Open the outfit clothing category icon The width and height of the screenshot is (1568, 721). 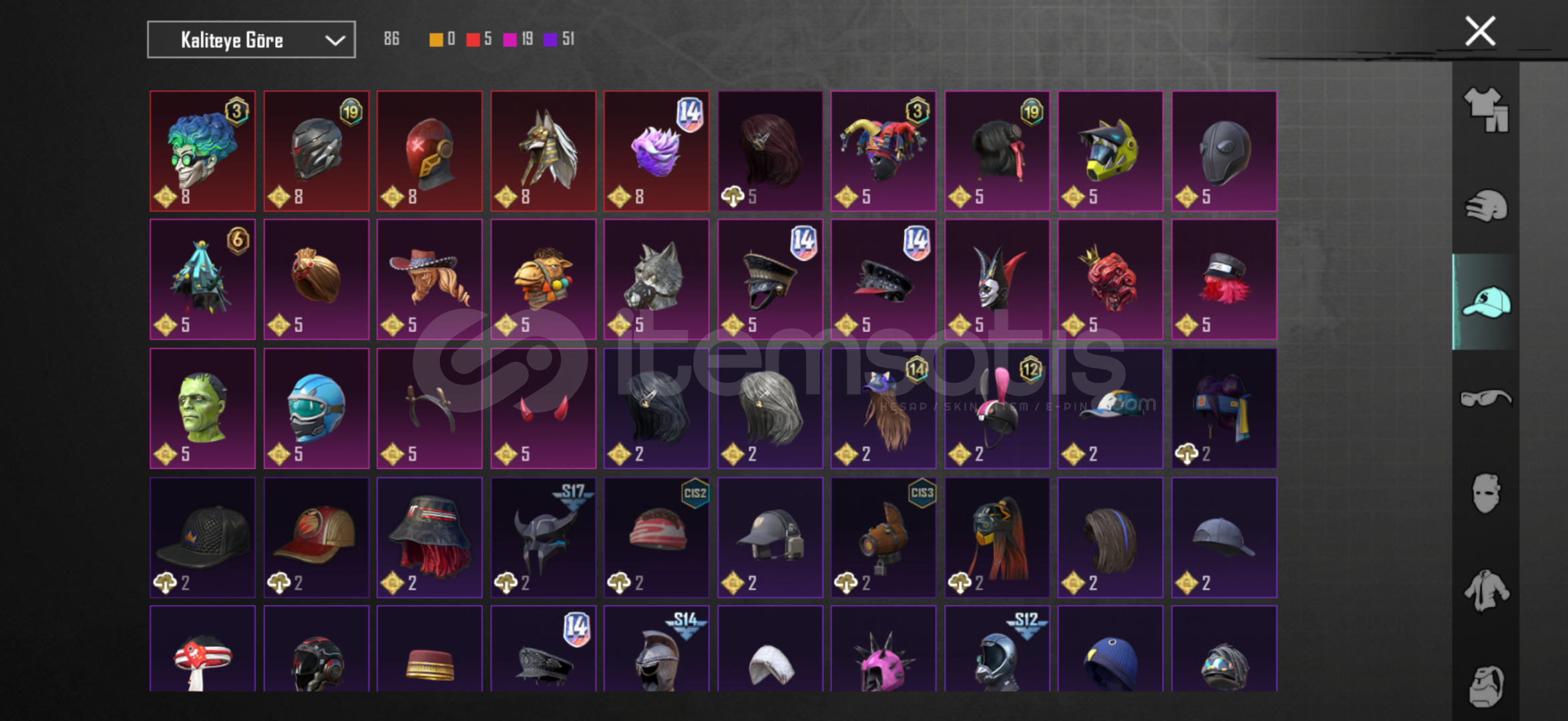tap(1486, 109)
